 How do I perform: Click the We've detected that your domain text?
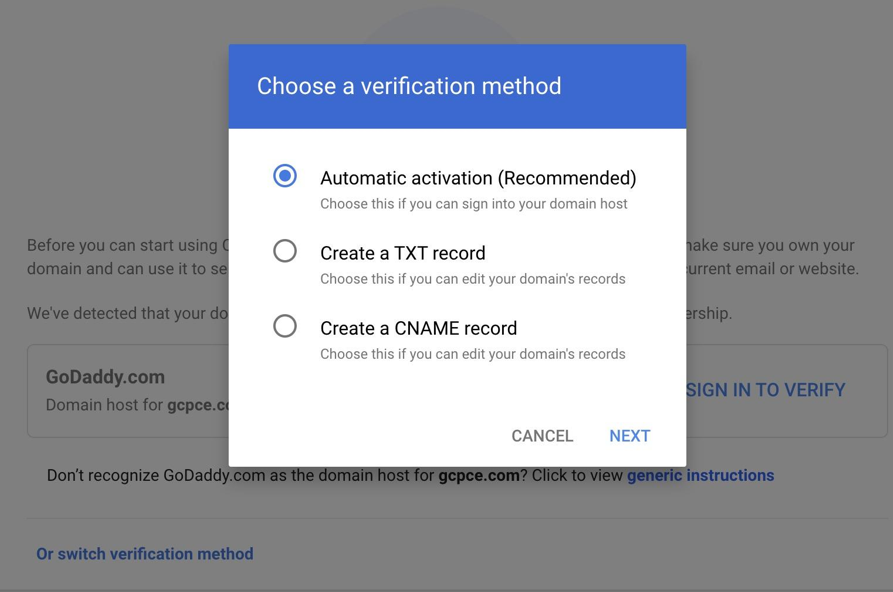coord(127,313)
